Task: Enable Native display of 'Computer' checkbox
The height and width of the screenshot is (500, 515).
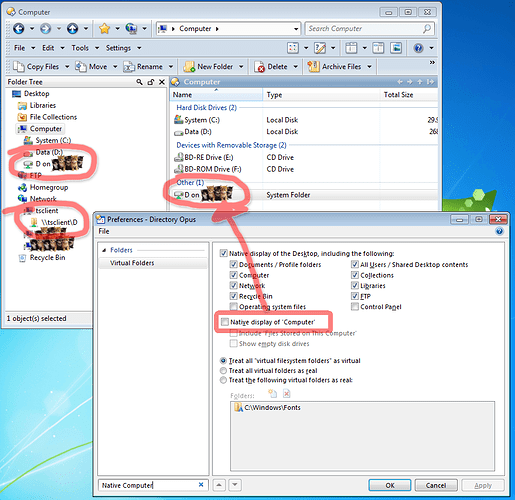Action: tap(225, 322)
